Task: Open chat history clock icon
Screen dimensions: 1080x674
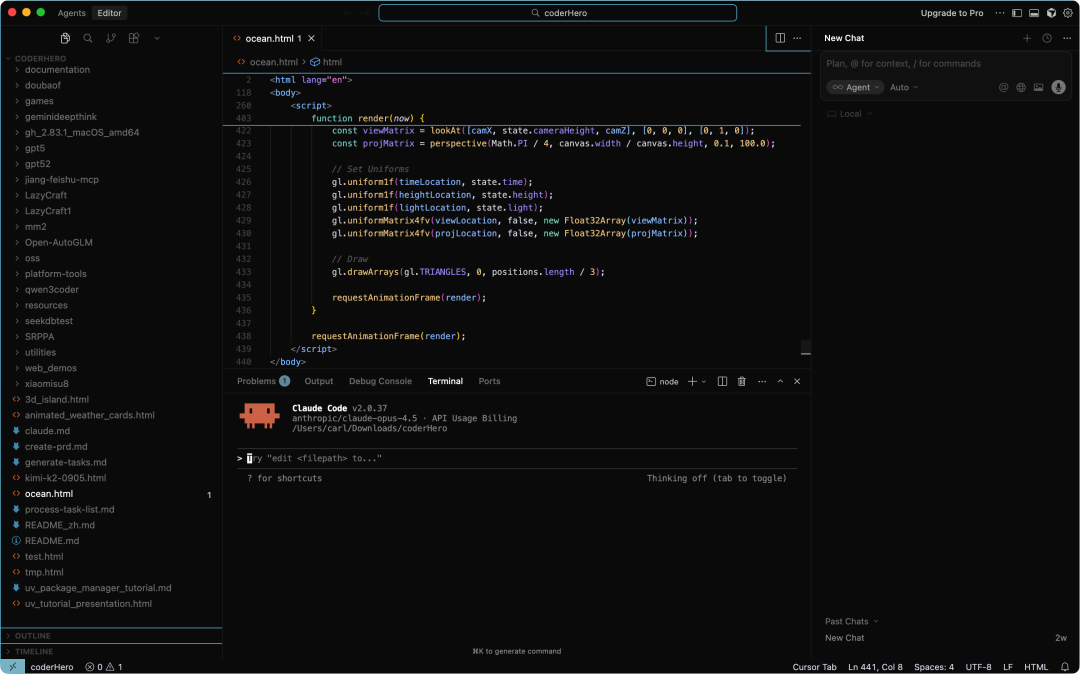Action: (1047, 38)
